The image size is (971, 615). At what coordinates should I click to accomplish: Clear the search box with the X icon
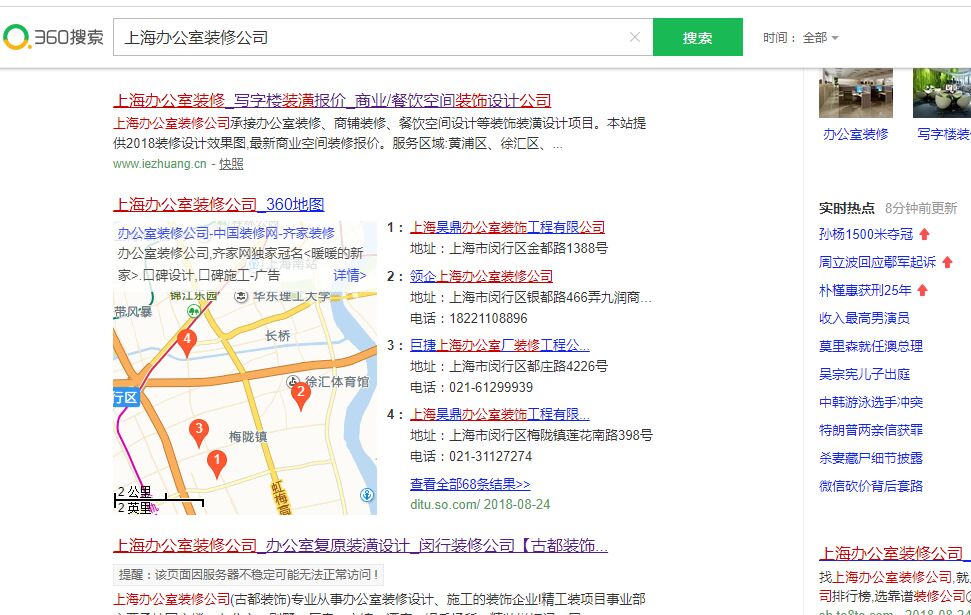[x=635, y=37]
